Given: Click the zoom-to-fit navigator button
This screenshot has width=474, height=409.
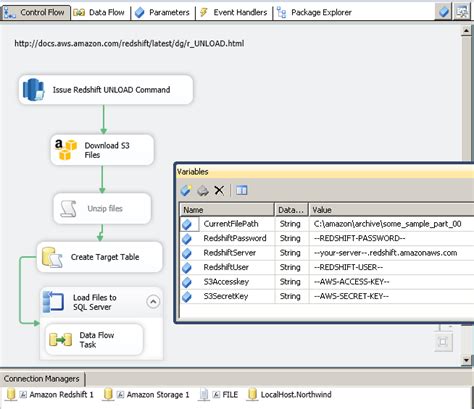Looking at the screenshot, I should click(443, 342).
